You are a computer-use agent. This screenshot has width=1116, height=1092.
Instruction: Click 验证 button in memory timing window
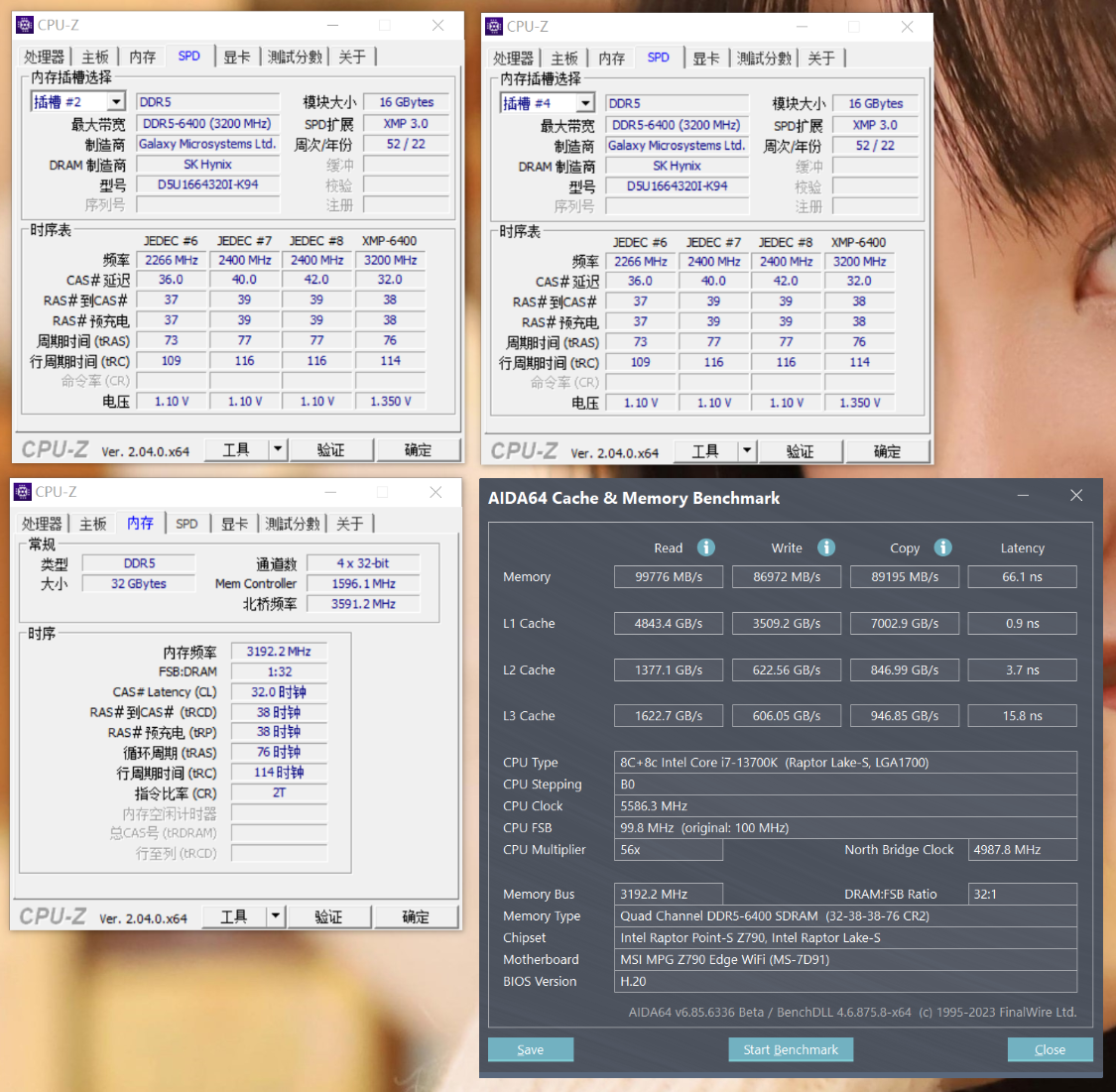click(328, 916)
